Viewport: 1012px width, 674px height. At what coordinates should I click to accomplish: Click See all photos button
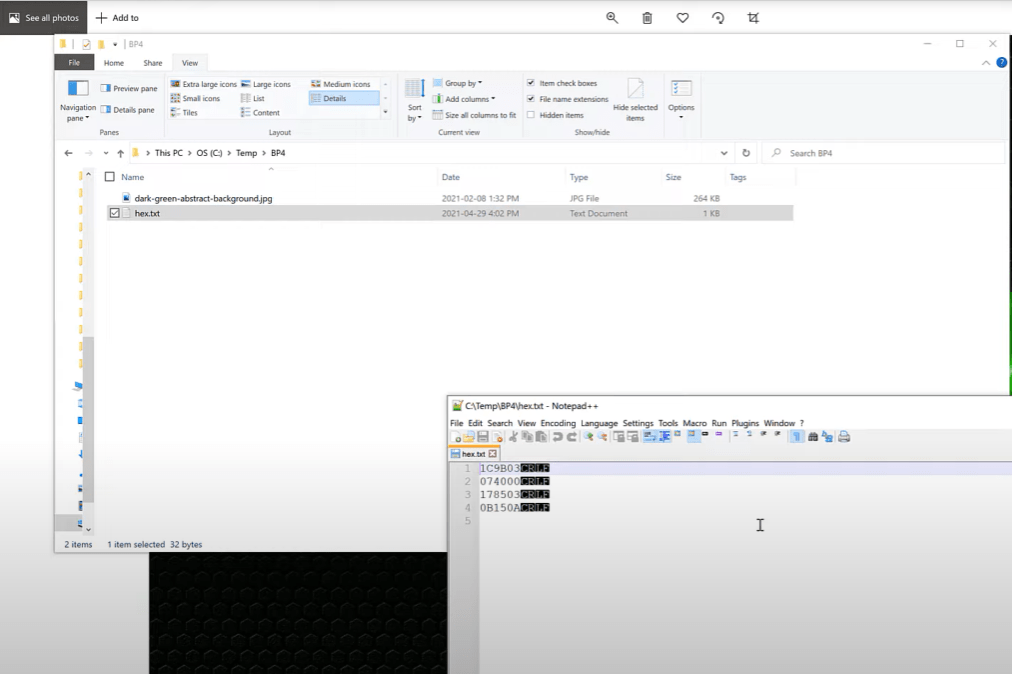point(43,17)
